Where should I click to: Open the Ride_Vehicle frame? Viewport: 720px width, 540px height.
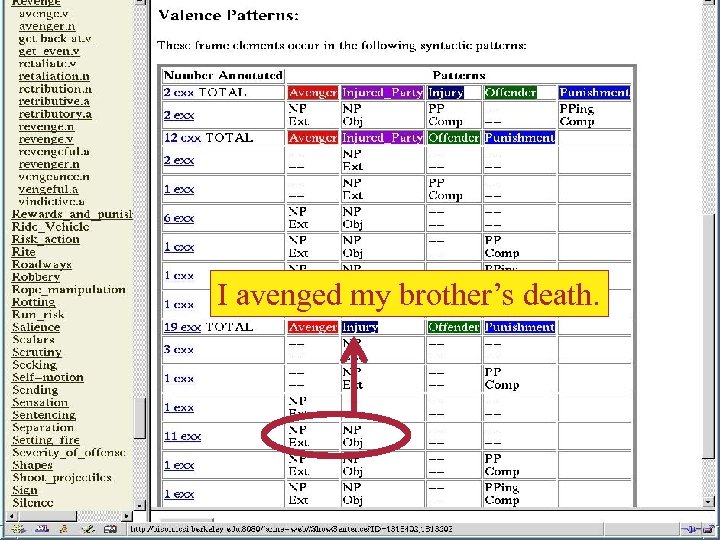pos(51,226)
